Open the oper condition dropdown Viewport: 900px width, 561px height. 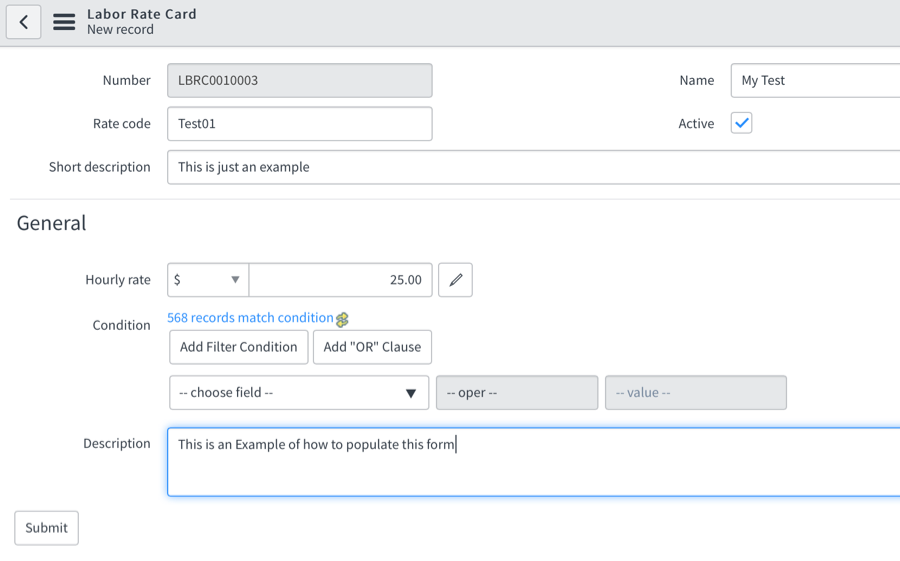point(517,393)
